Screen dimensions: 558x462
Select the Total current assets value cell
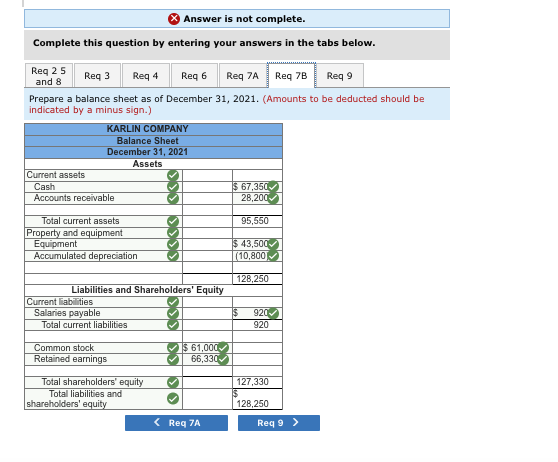pyautogui.click(x=257, y=221)
